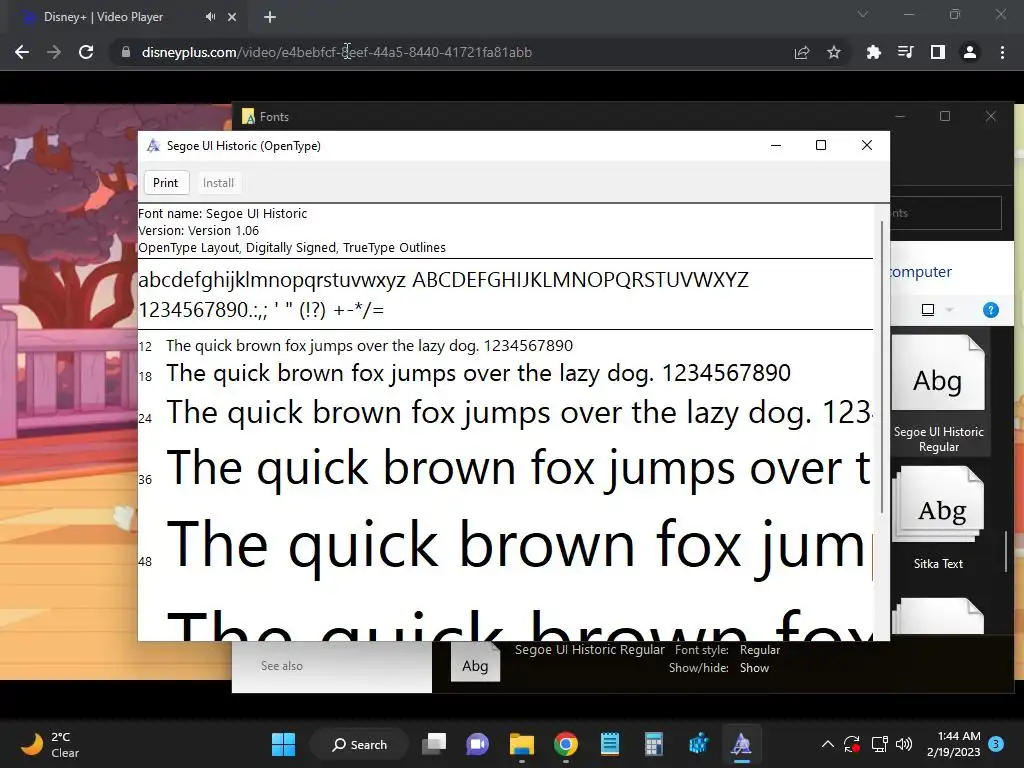The image size is (1024, 768).
Task: Open Chrome three-dot menu
Action: coord(1002,52)
